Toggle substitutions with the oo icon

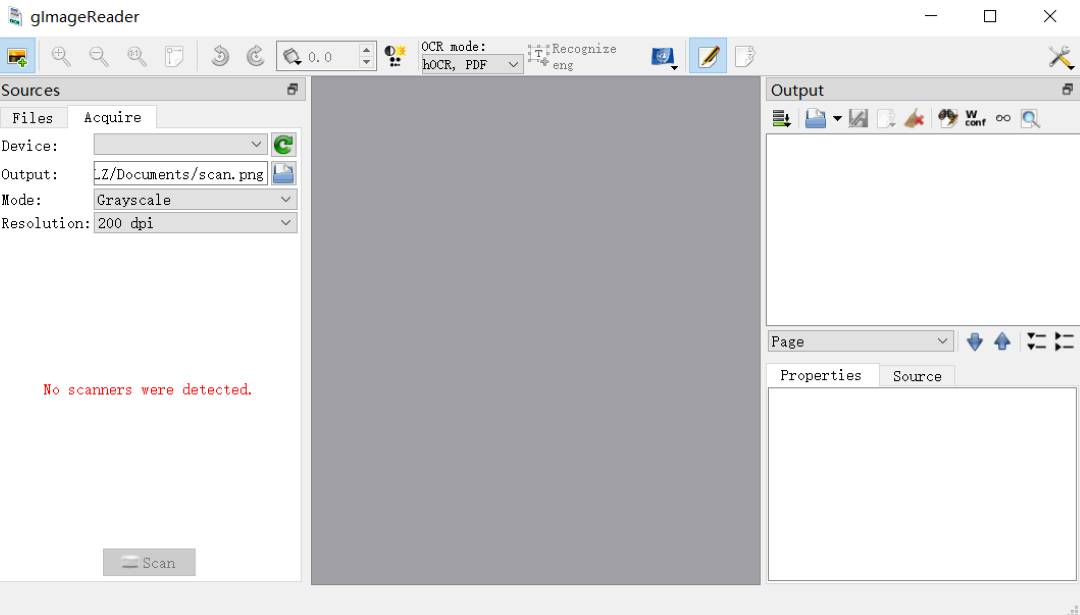pos(1003,117)
